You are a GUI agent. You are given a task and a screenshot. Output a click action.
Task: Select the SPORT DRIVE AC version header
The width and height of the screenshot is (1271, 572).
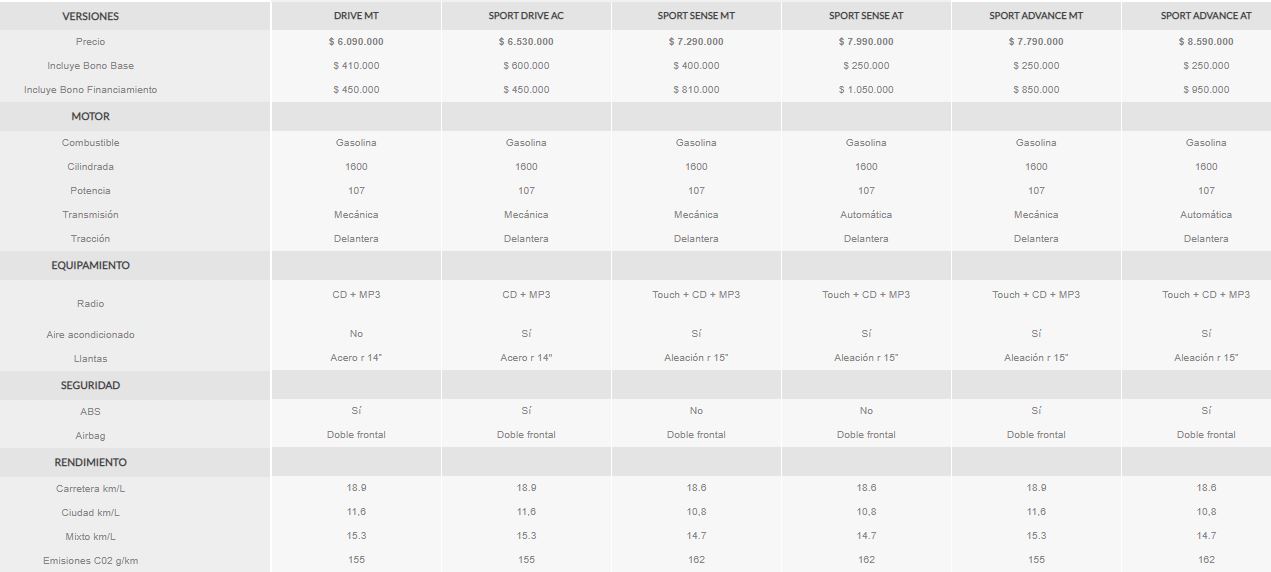[x=526, y=16]
